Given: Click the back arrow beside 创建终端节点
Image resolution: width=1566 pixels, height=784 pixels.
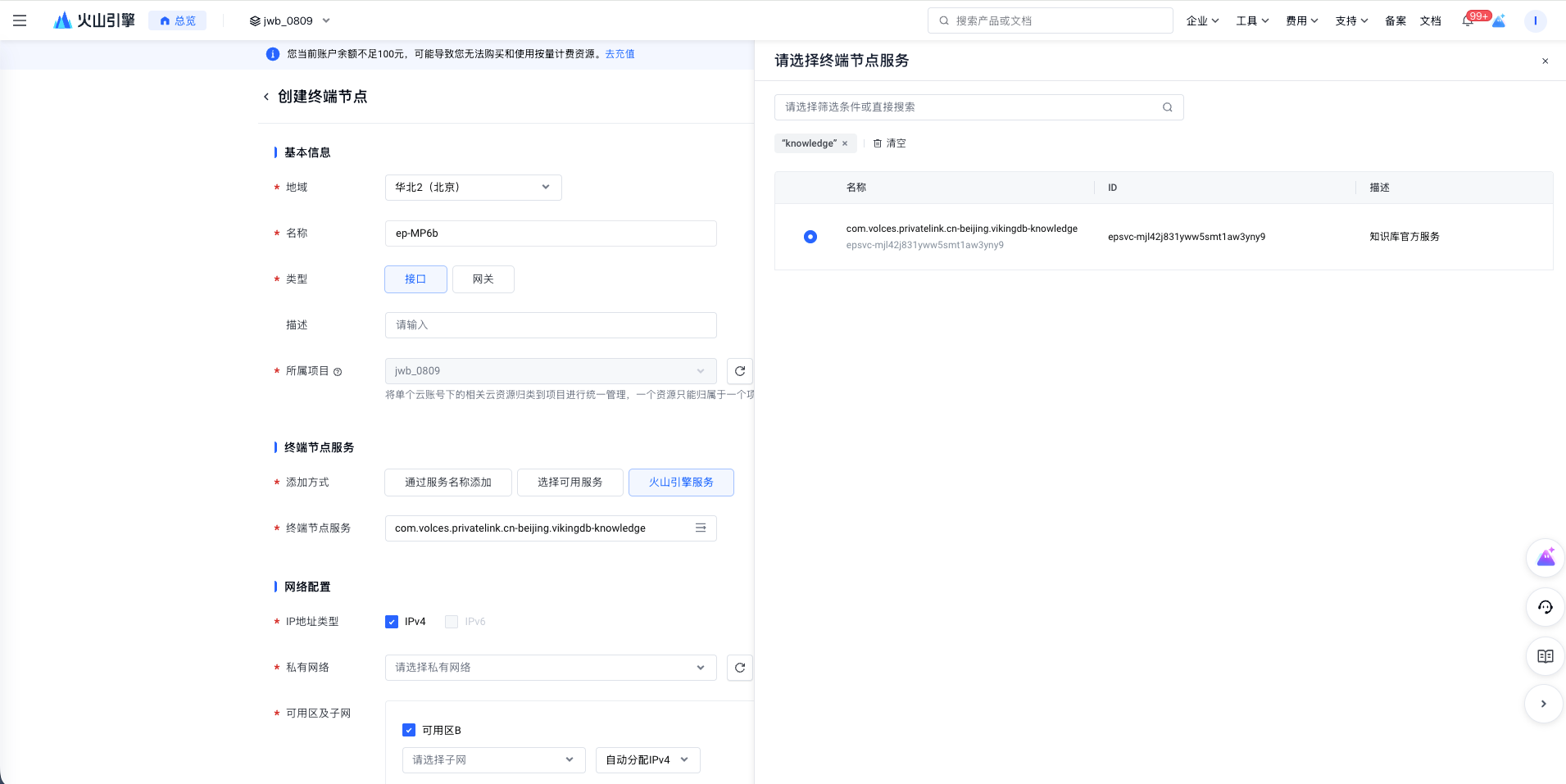Looking at the screenshot, I should [266, 97].
